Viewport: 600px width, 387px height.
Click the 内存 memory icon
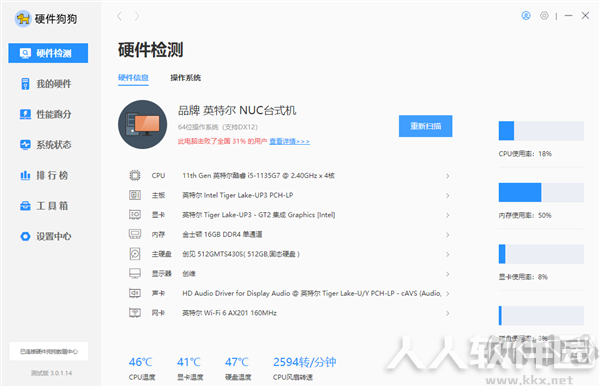(x=135, y=234)
